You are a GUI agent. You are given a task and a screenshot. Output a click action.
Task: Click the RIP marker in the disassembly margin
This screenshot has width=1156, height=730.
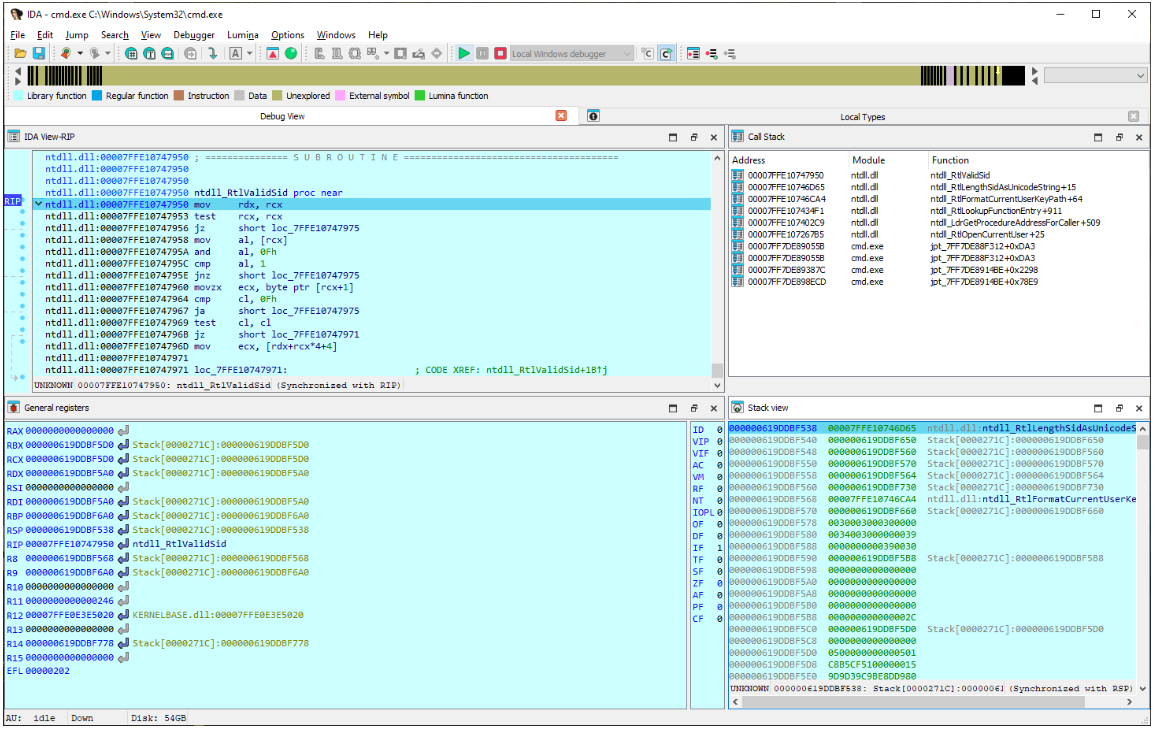click(11, 200)
